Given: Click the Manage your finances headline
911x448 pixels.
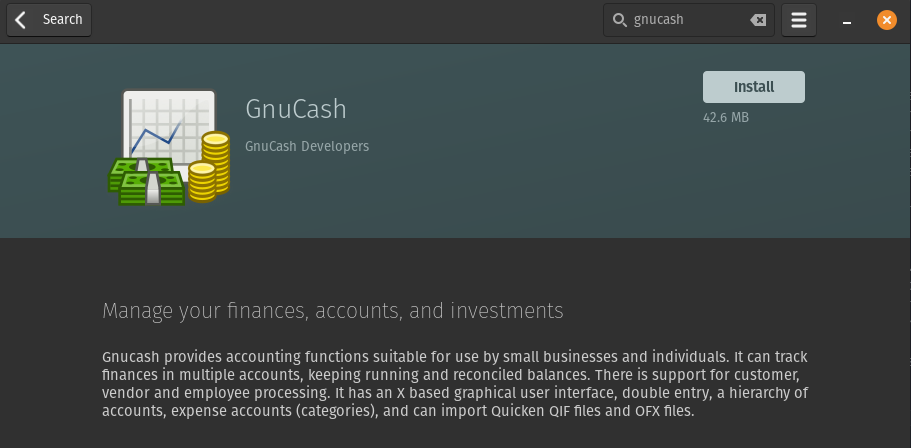Looking at the screenshot, I should pyautogui.click(x=333, y=311).
